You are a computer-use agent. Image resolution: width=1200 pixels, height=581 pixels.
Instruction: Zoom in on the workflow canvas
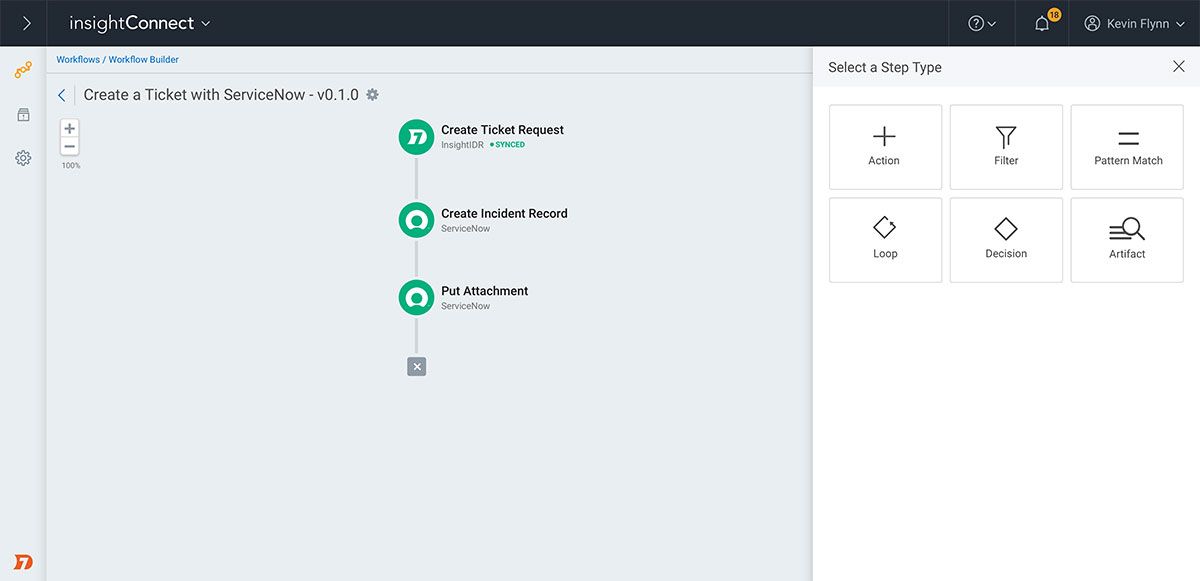pos(69,129)
